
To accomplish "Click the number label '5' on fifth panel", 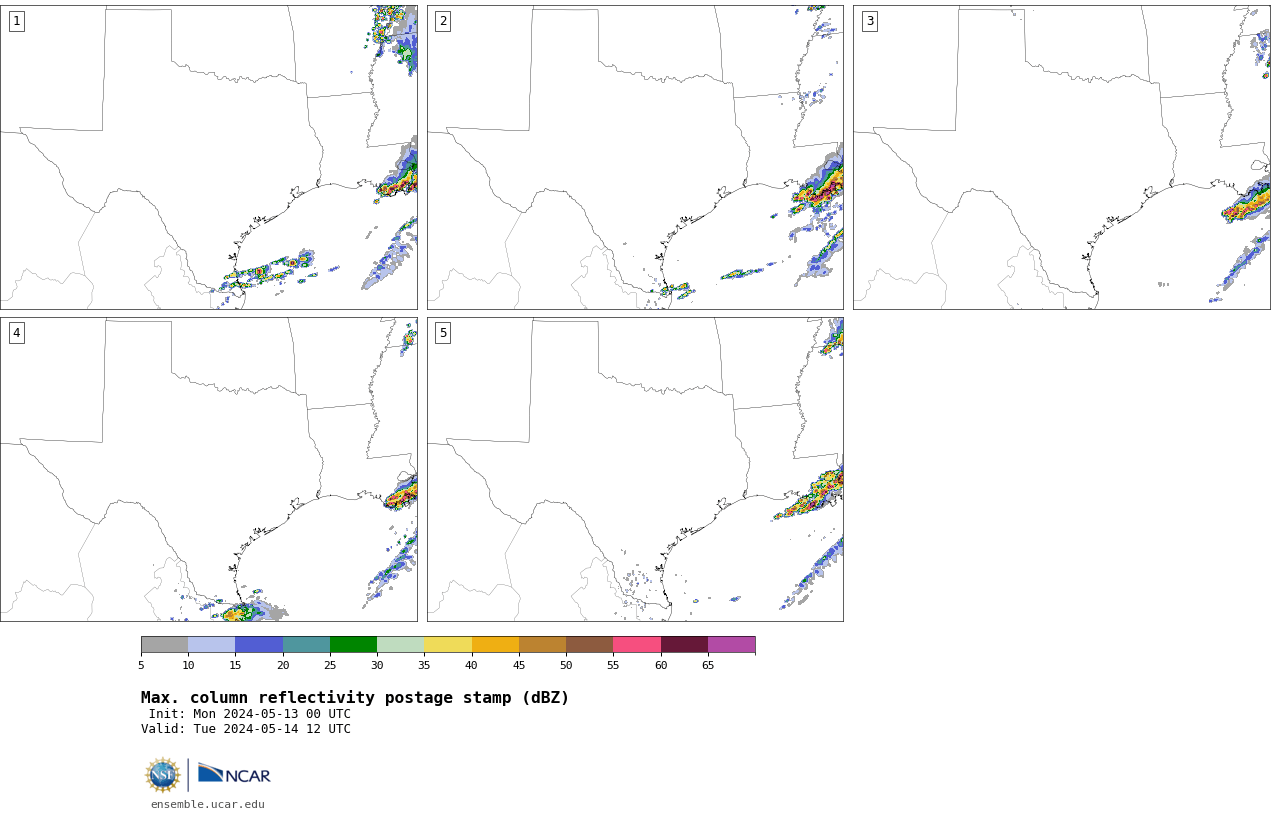I will pos(443,333).
